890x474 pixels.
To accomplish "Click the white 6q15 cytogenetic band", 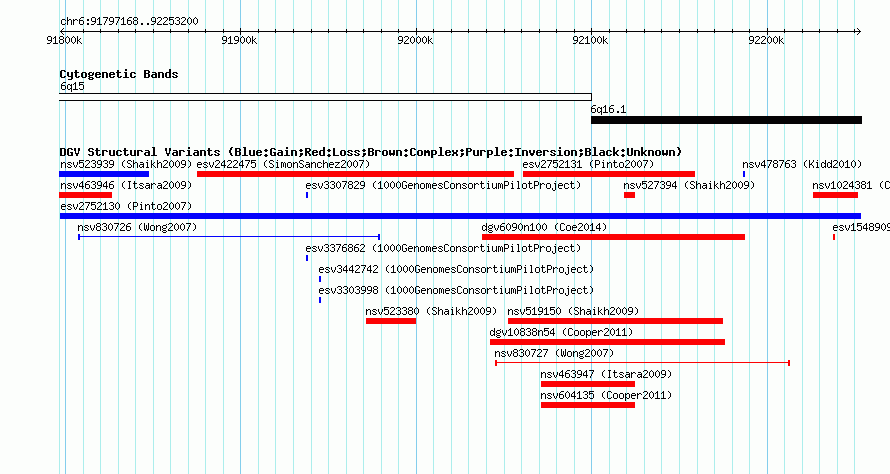I will [325, 97].
